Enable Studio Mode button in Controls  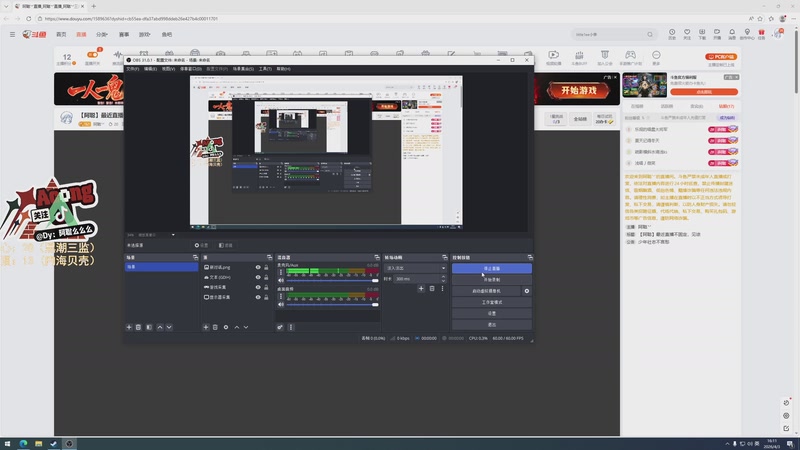[492, 302]
